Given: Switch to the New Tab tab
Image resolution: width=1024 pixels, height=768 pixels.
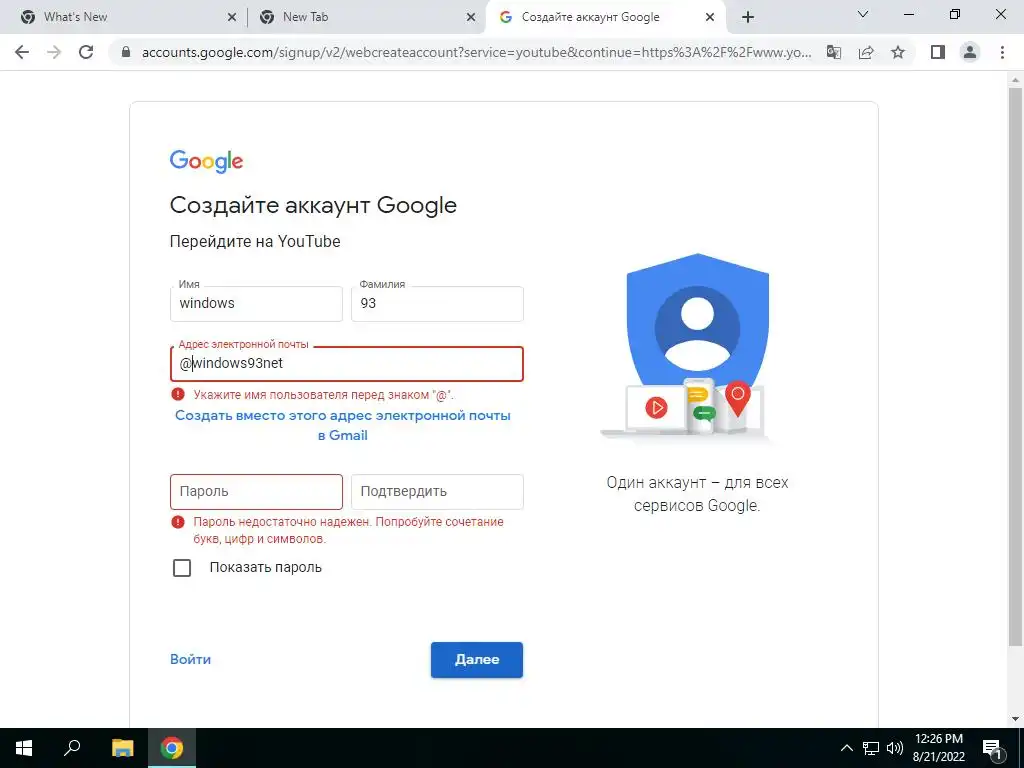Looking at the screenshot, I should [367, 17].
